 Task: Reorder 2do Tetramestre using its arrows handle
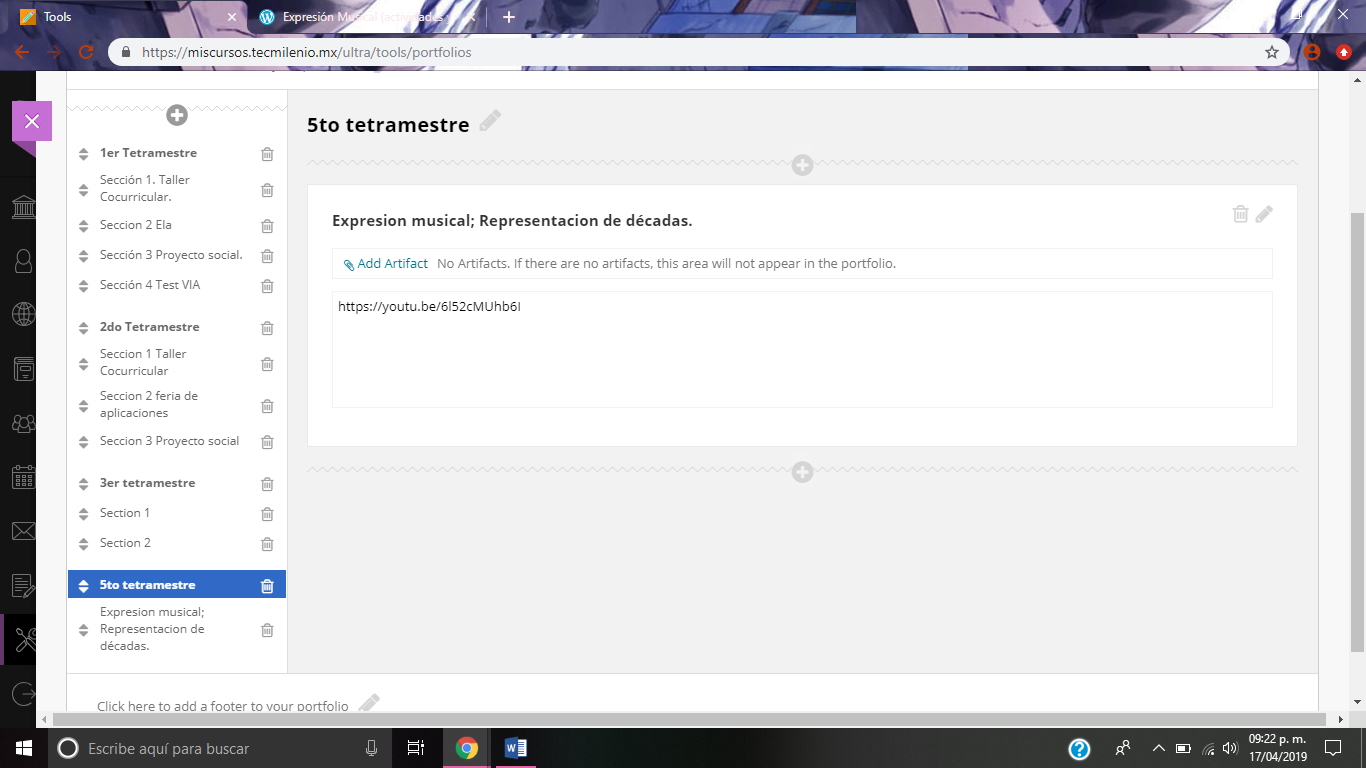tap(84, 328)
